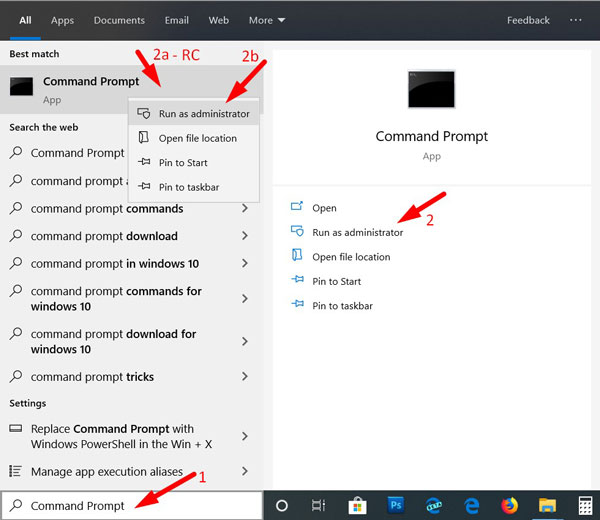600x520 pixels.
Task: Click the Open icon in details pane
Action: click(x=297, y=207)
